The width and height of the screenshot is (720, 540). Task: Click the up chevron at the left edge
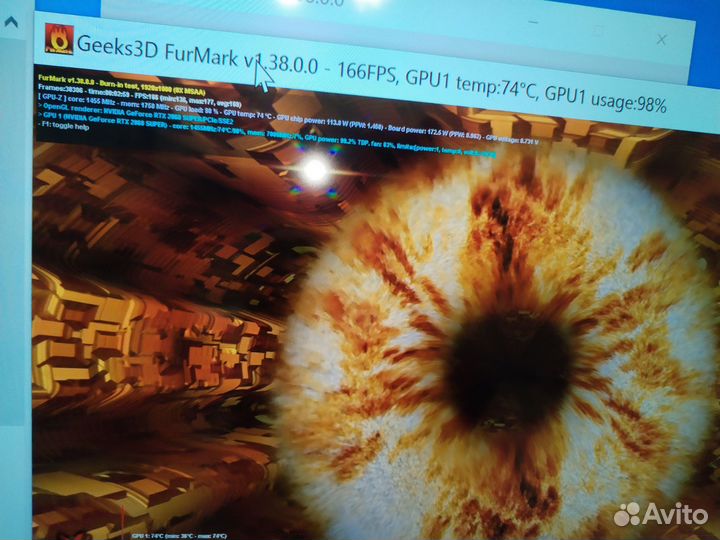pyautogui.click(x=11, y=22)
